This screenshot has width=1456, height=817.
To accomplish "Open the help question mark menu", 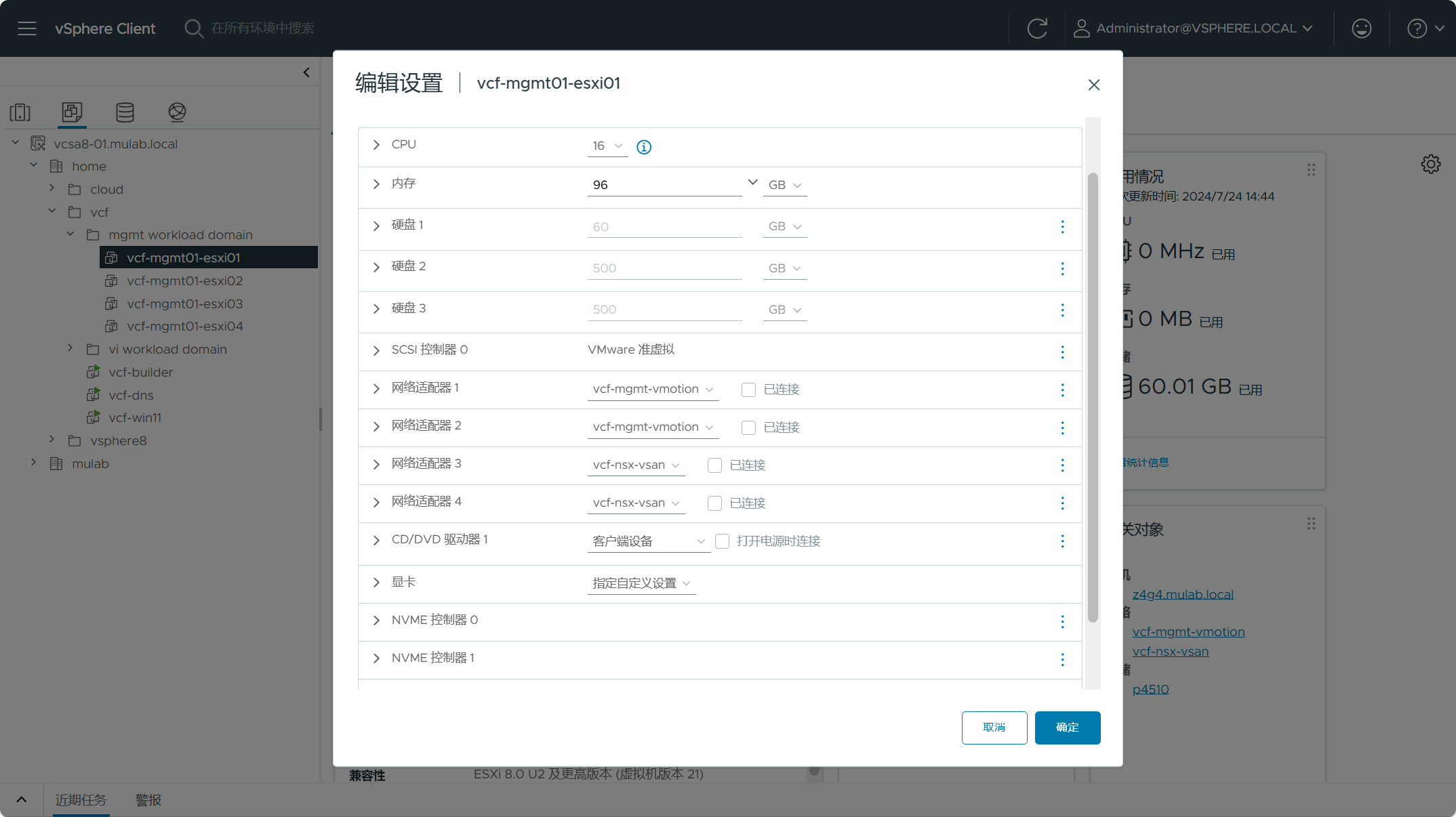I will 1425,28.
